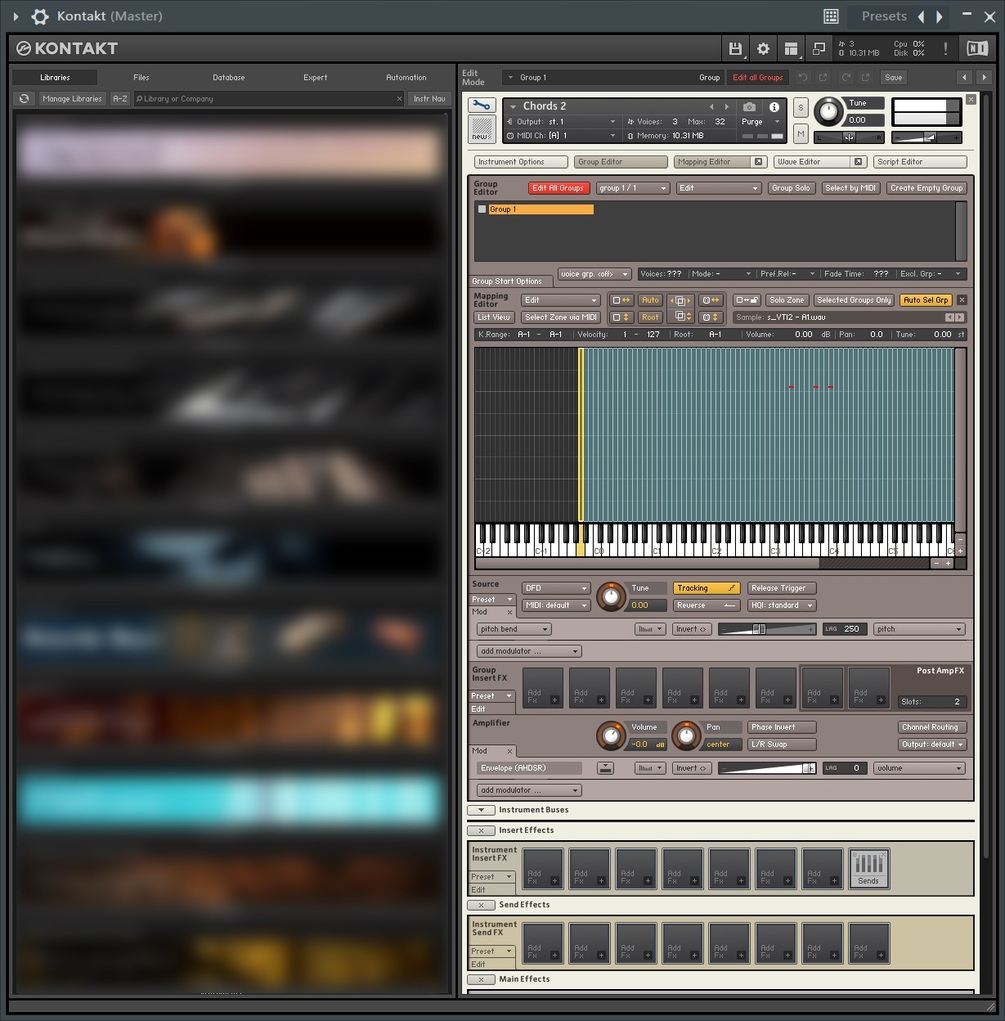Toggle the Tracking button in Source
Screen dimensions: 1005x1021
[706, 588]
